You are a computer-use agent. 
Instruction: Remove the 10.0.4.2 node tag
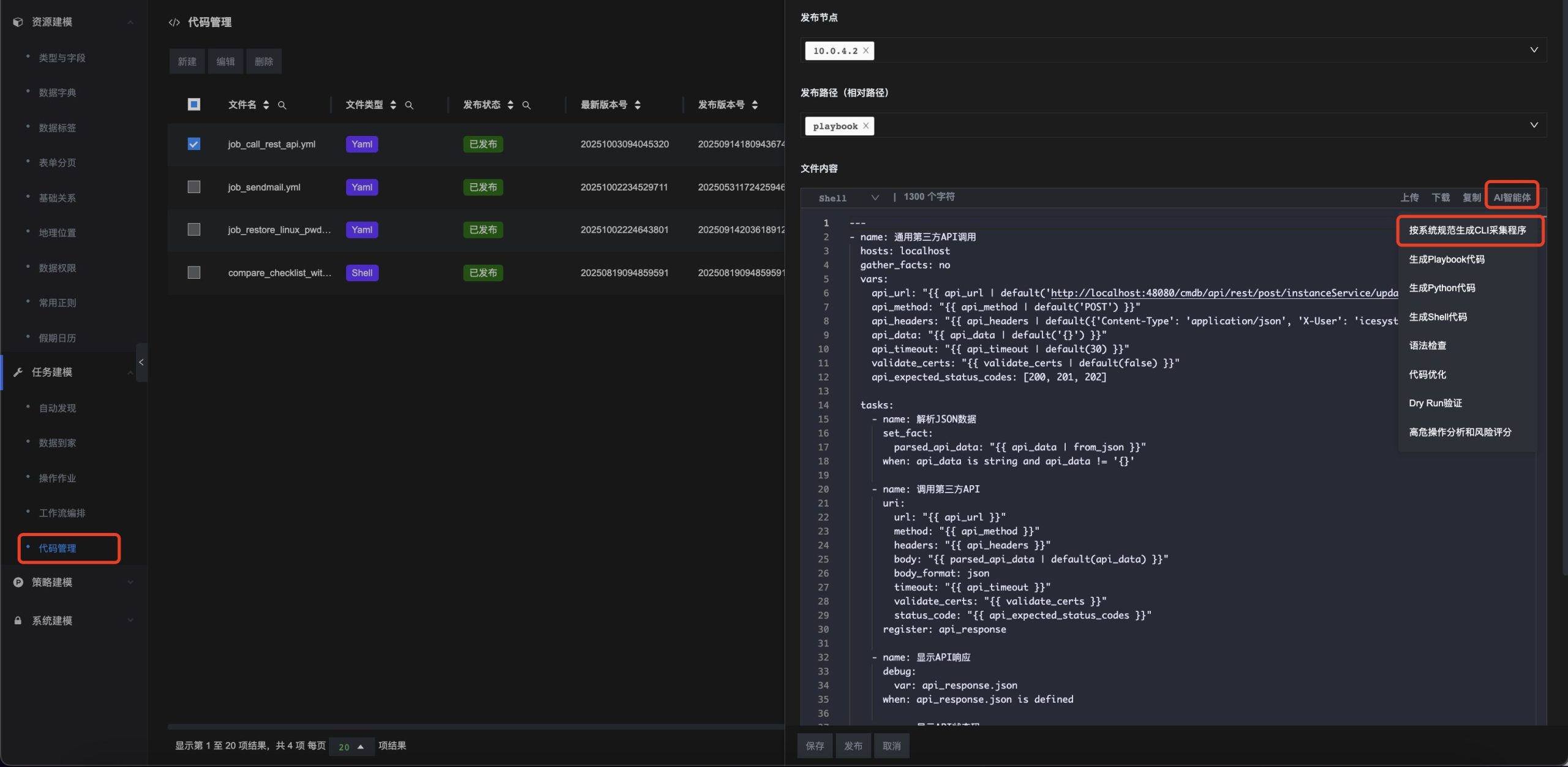point(865,51)
